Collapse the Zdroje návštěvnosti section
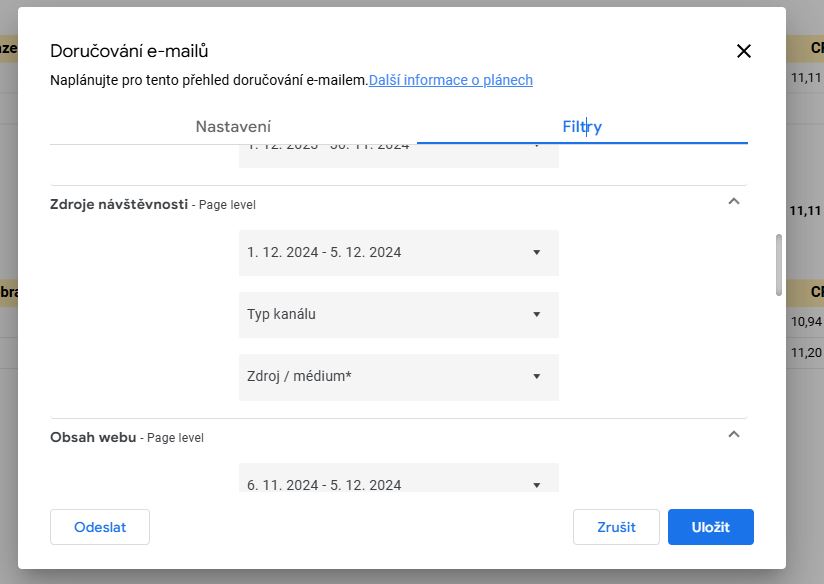The height and width of the screenshot is (584, 824). [x=734, y=201]
